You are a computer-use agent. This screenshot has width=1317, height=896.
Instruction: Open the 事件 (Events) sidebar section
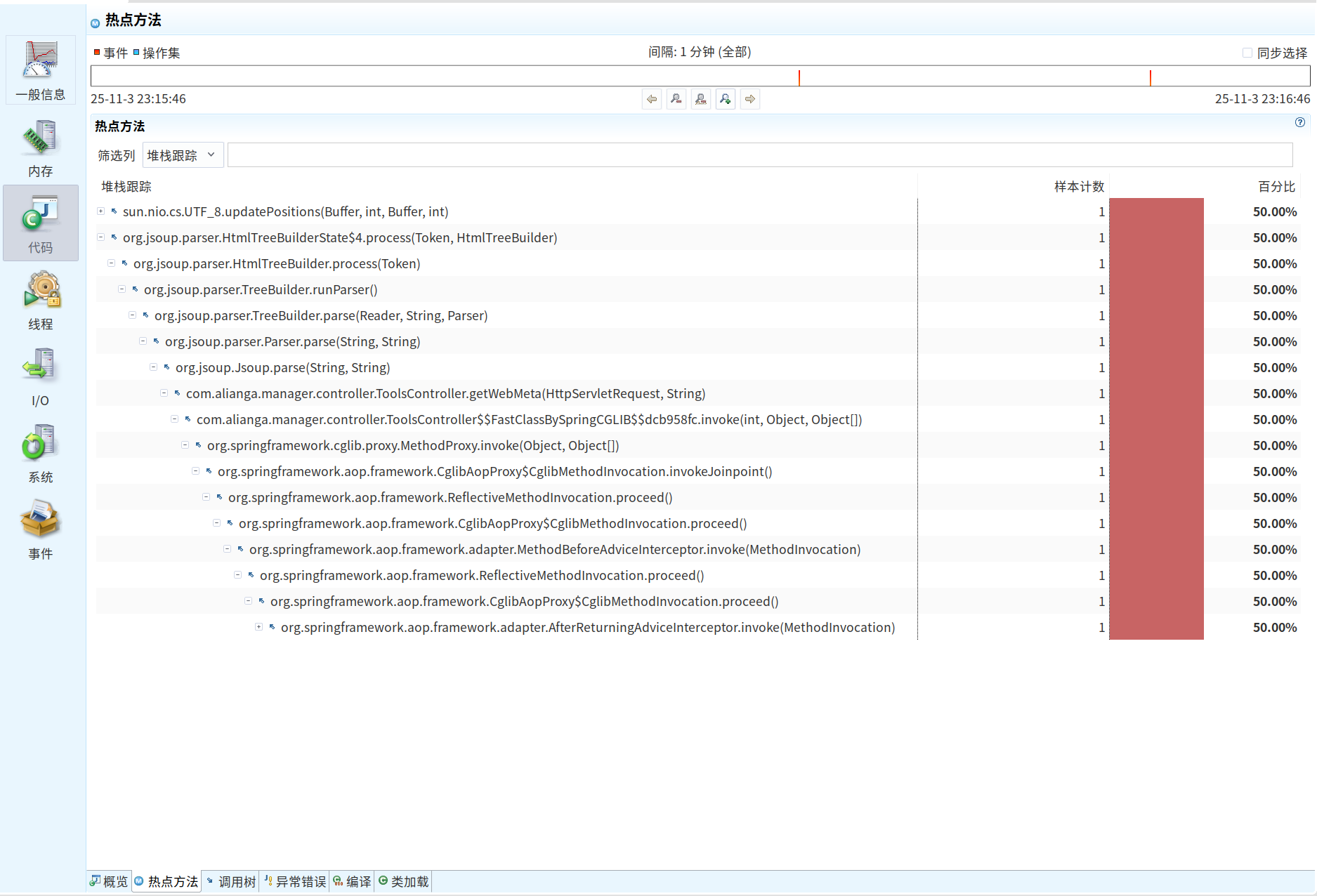pyautogui.click(x=40, y=531)
